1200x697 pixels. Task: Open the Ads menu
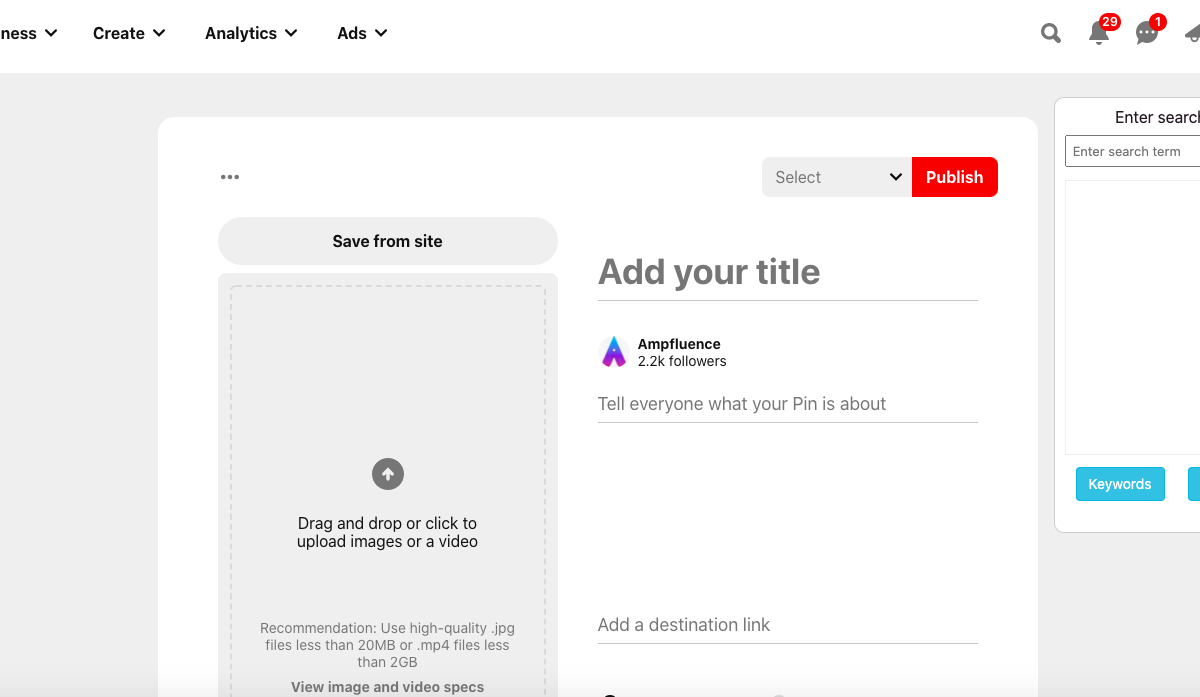362,33
